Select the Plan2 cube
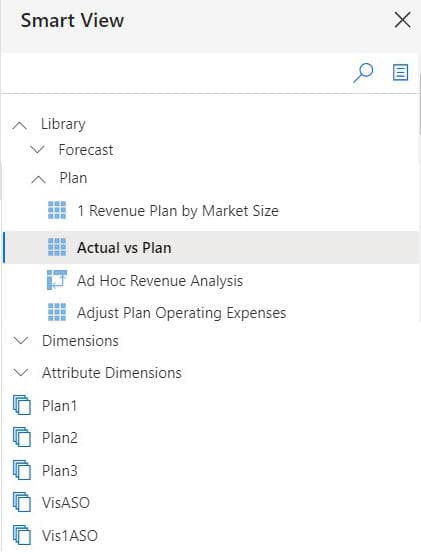Screen dimensions: 421x554 coord(59,438)
